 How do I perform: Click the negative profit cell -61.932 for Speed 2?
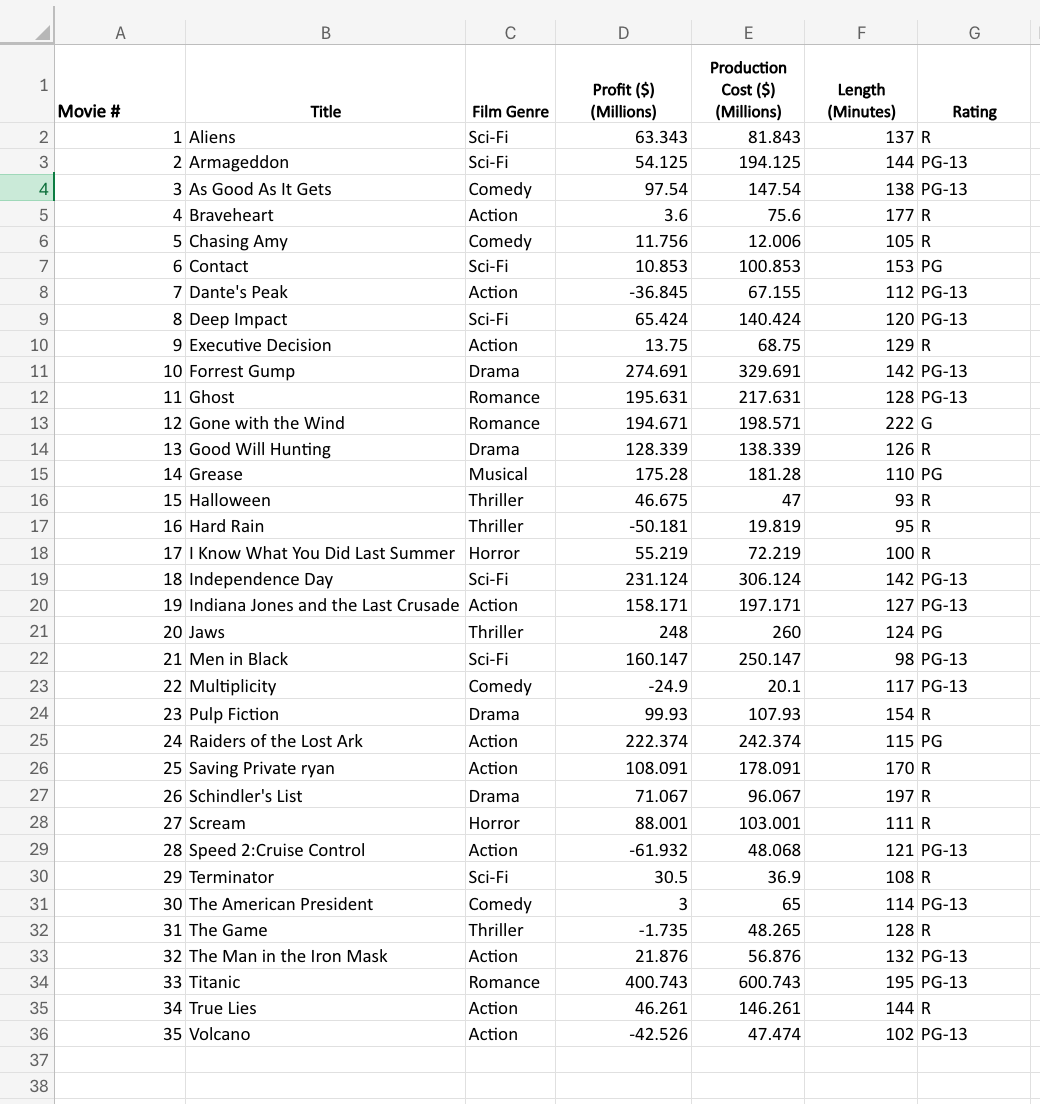(x=623, y=850)
